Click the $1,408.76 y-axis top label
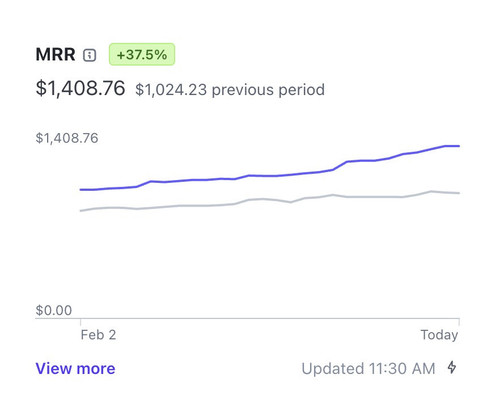500x401 pixels. tap(67, 138)
